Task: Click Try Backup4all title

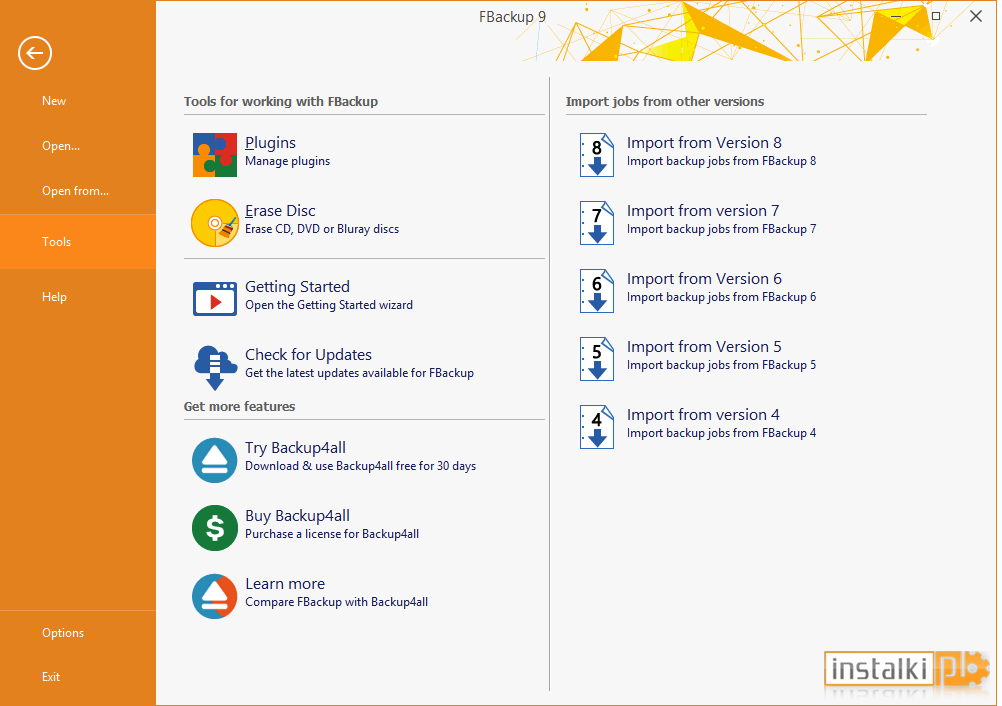Action: pyautogui.click(x=295, y=448)
